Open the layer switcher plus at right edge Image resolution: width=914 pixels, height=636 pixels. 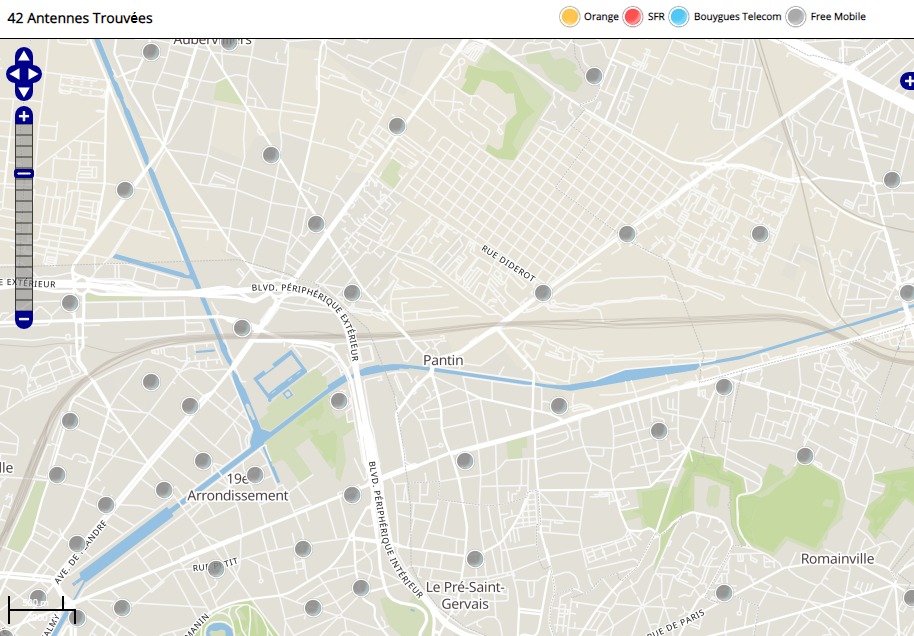(x=906, y=81)
